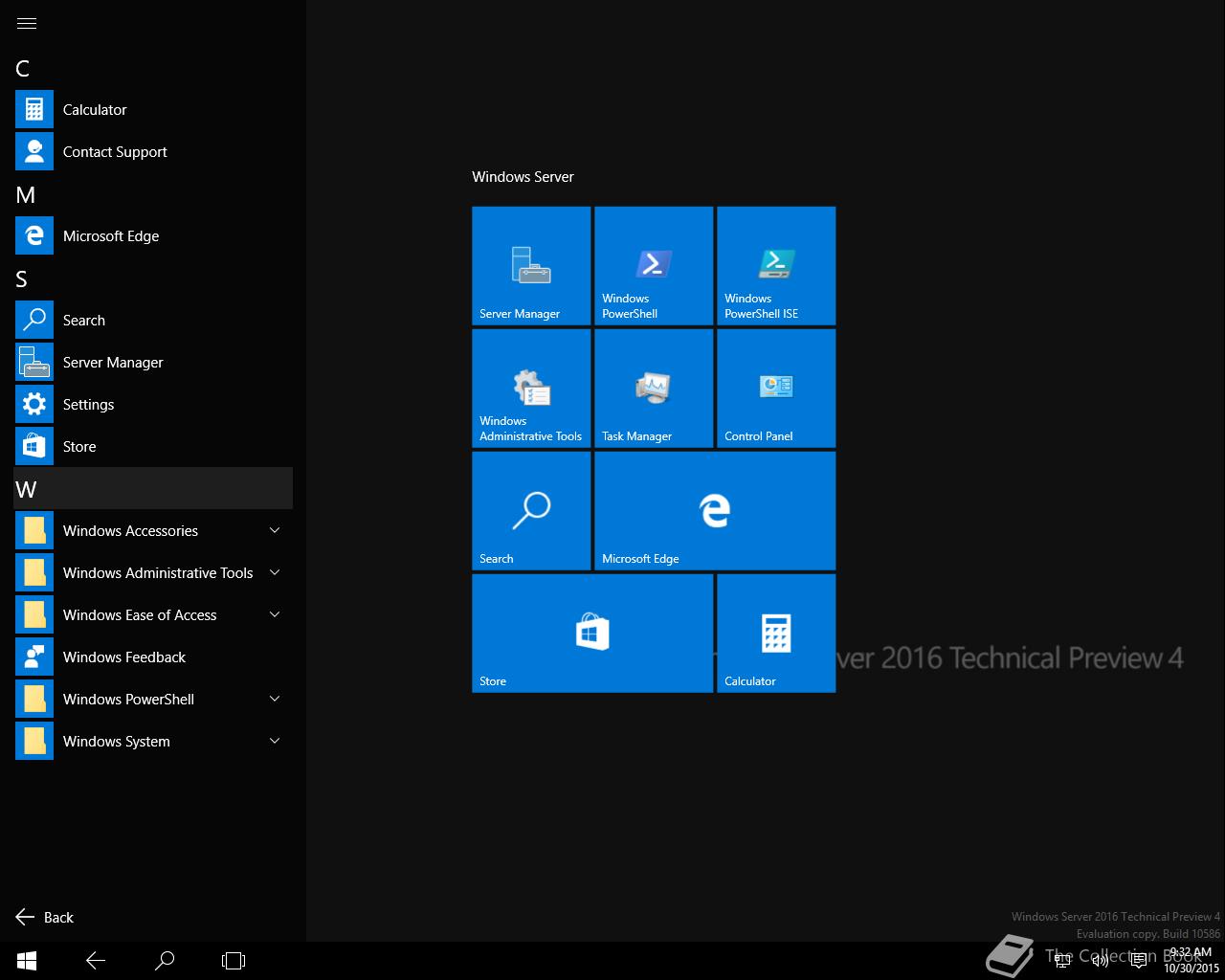Open taskbar search magnifier
1225x980 pixels.
point(165,961)
